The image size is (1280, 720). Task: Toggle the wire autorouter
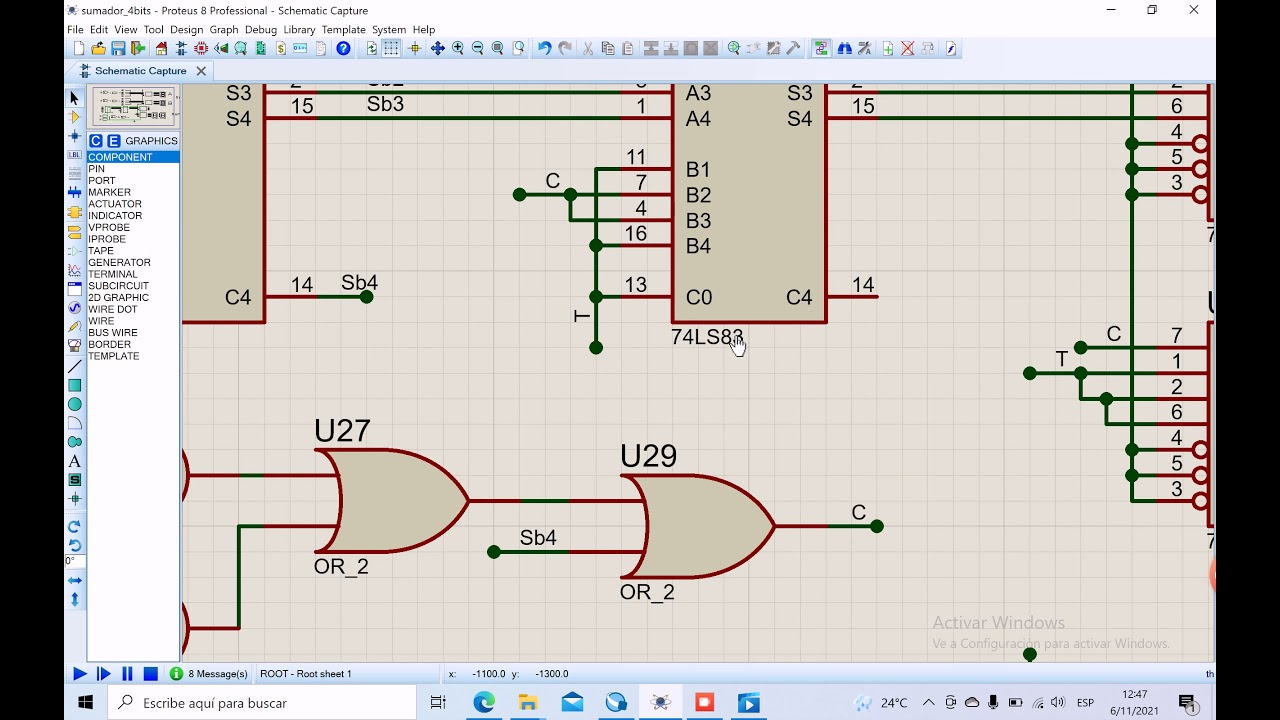point(820,48)
